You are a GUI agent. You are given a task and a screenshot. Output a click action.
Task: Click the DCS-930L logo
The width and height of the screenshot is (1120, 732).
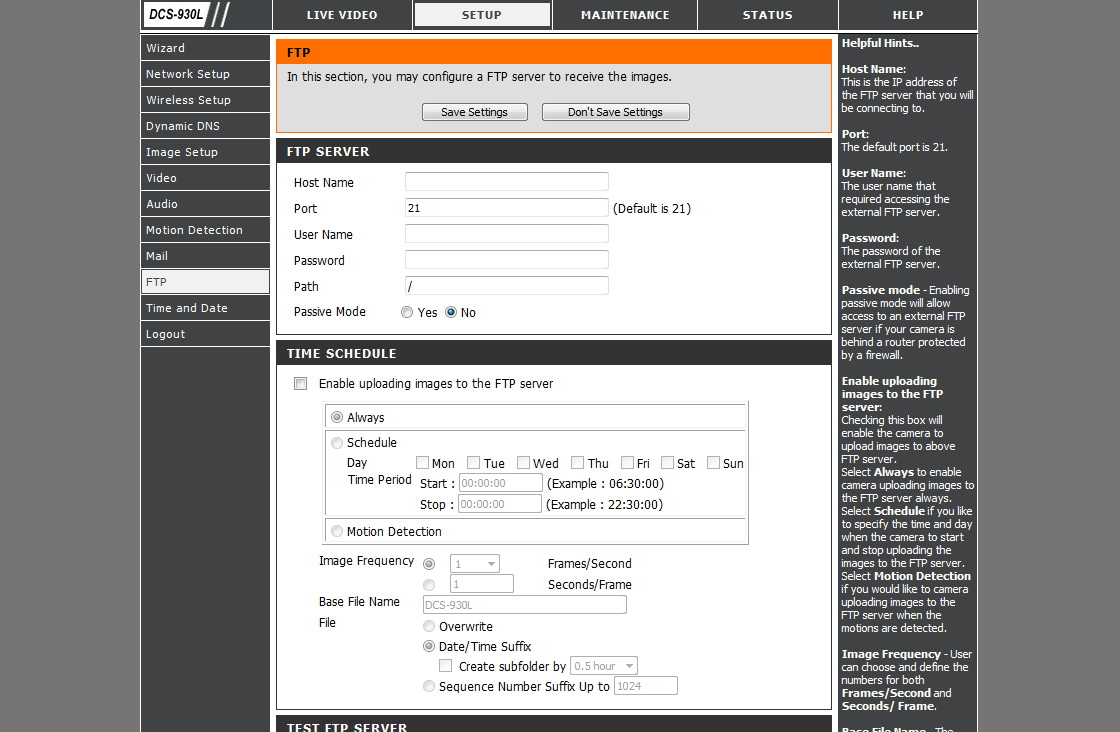tap(176, 15)
